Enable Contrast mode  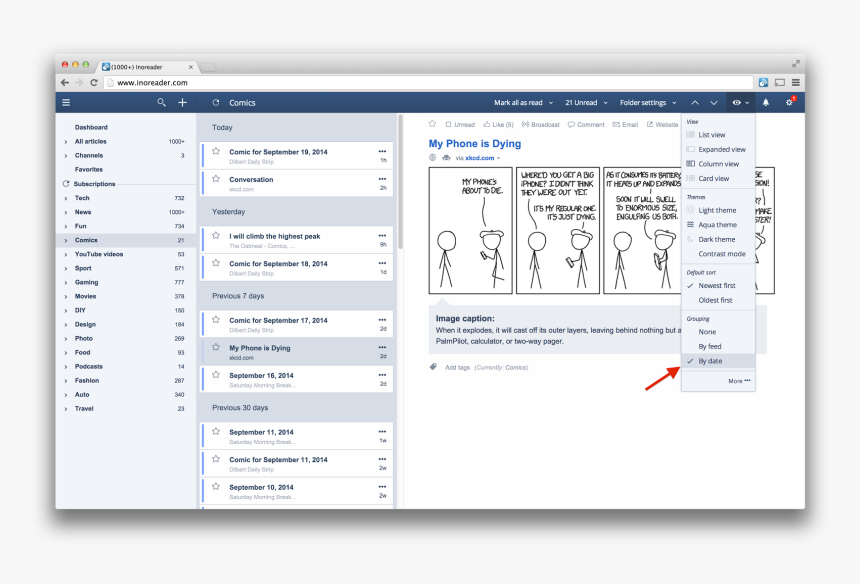(718, 254)
